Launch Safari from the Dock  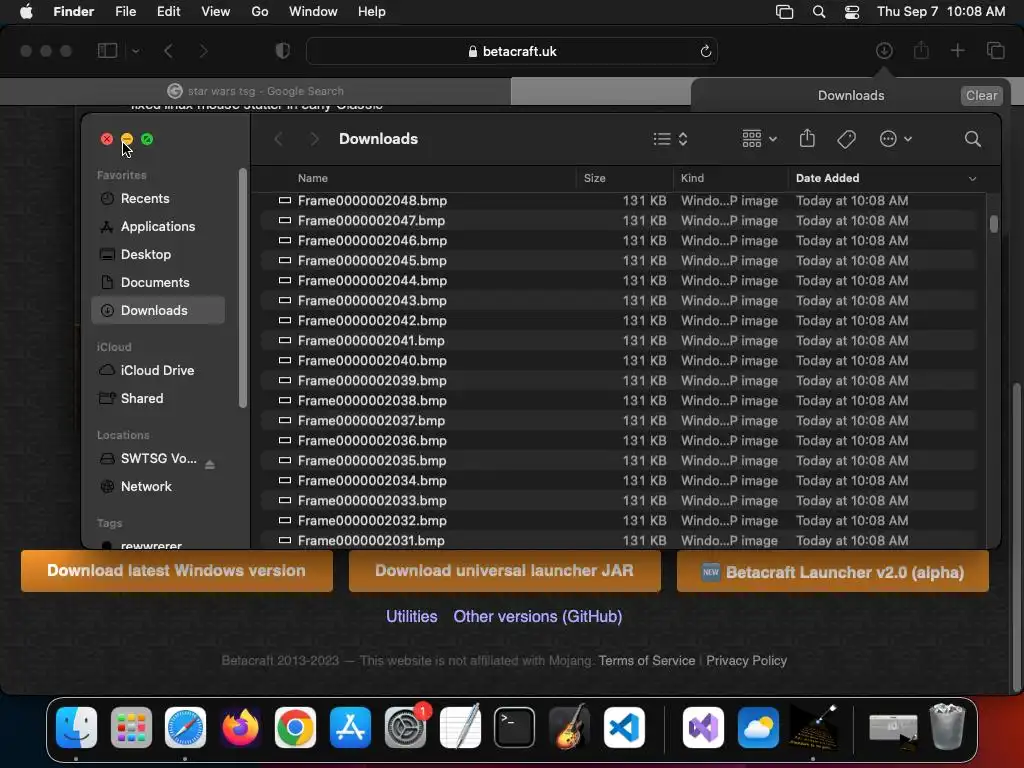point(185,727)
